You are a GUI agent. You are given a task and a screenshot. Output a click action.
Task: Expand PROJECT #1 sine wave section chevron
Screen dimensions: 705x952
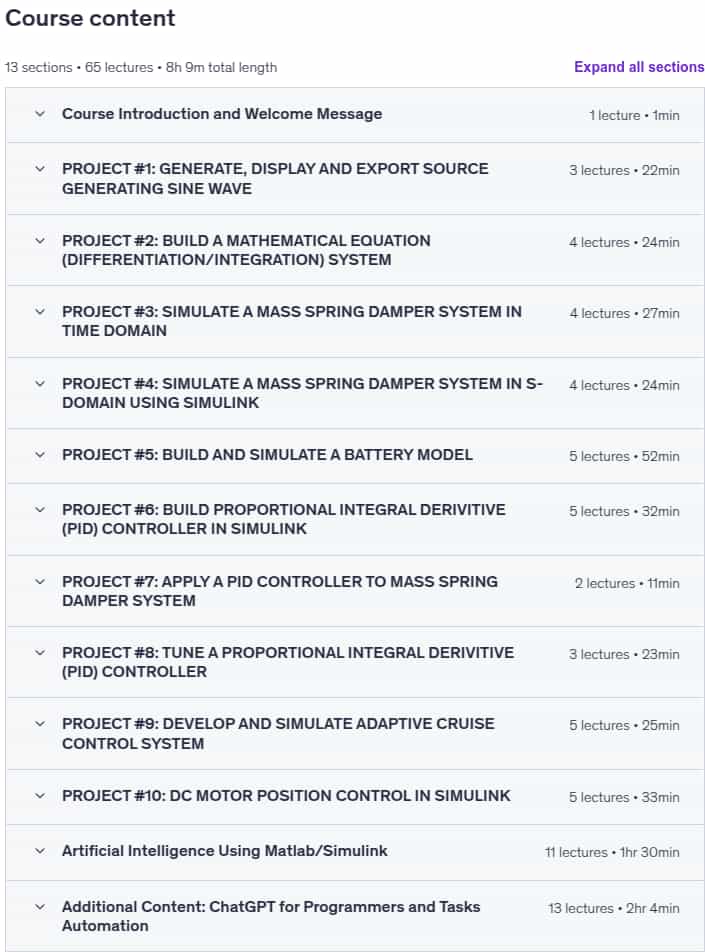point(40,168)
